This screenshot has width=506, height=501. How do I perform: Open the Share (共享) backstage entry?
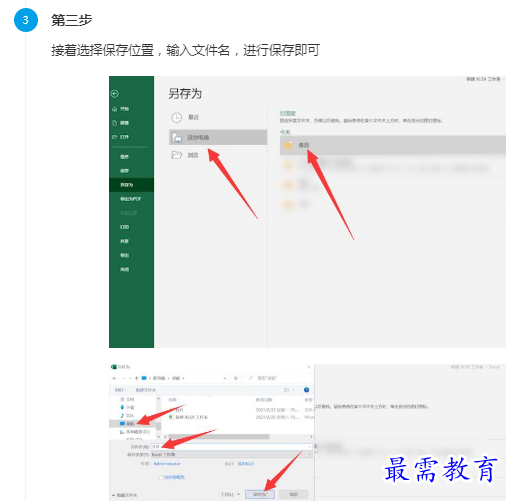(x=124, y=241)
